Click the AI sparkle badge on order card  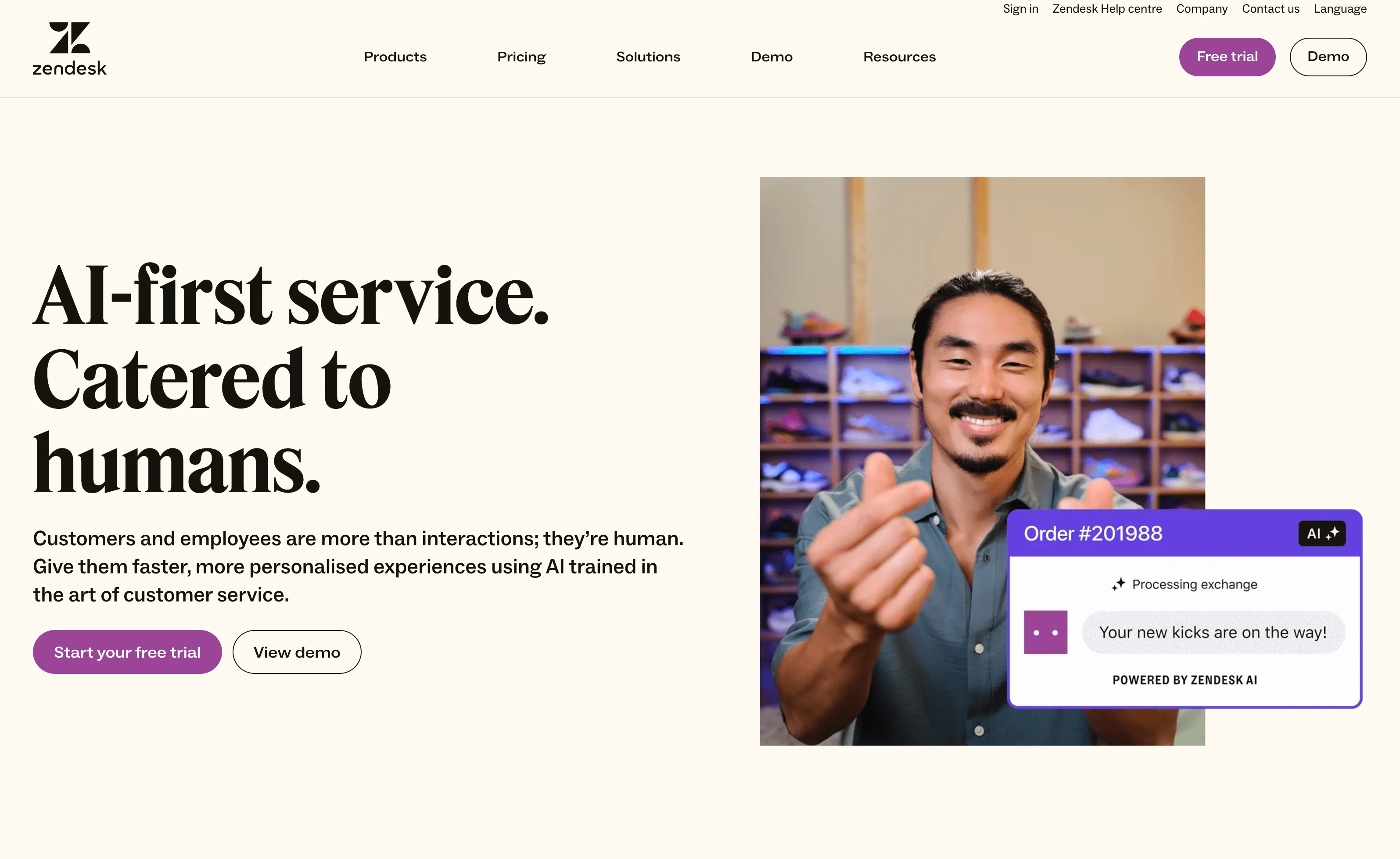(x=1322, y=533)
